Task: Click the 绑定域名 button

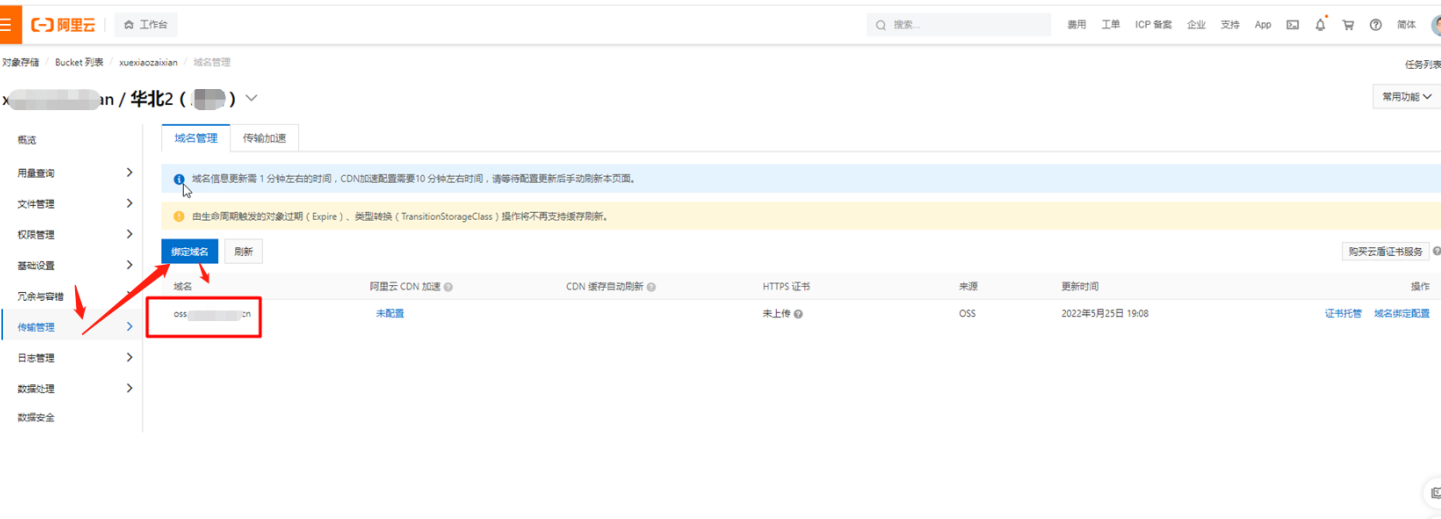Action: pyautogui.click(x=189, y=252)
